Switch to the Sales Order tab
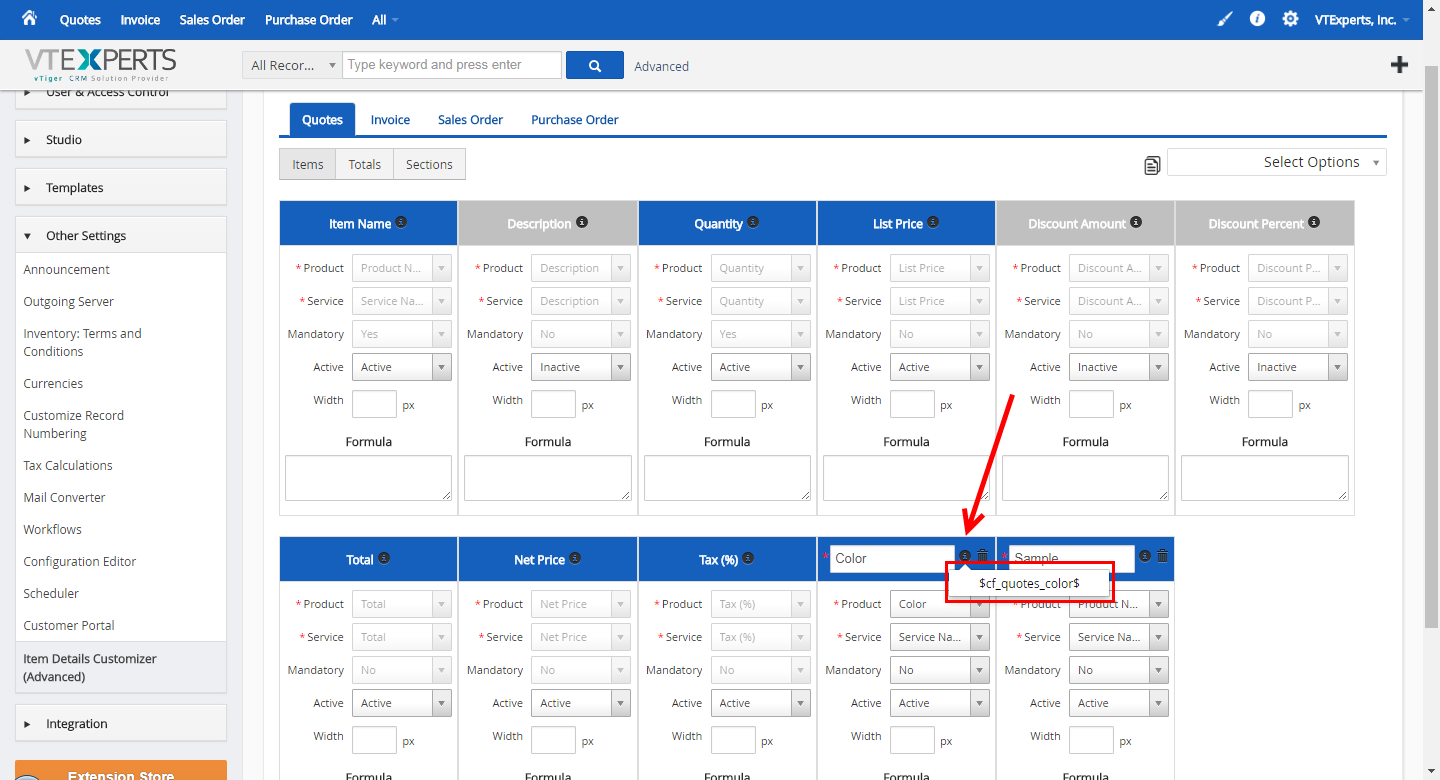Image resolution: width=1440 pixels, height=780 pixels. (x=470, y=119)
